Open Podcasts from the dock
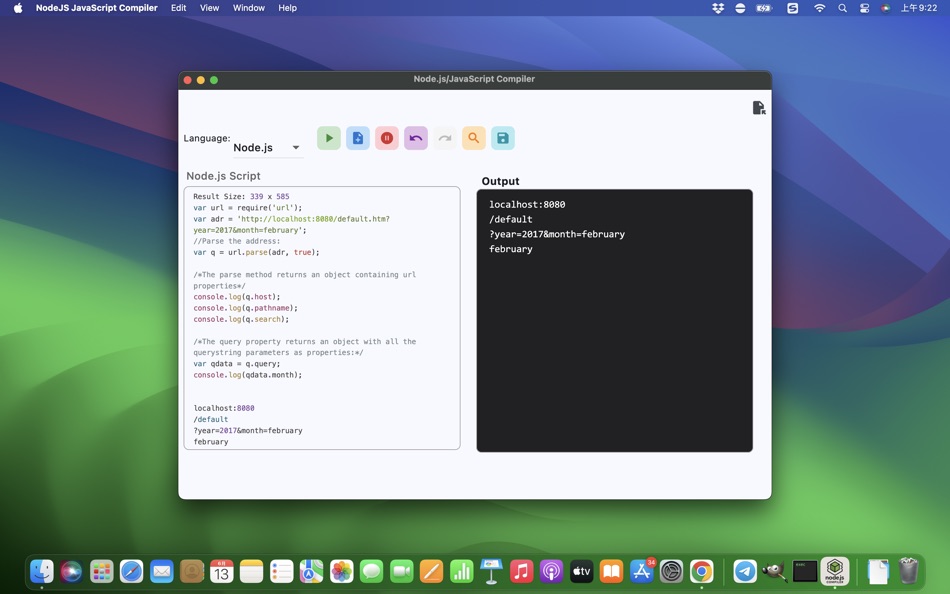This screenshot has width=950, height=594. tap(551, 571)
